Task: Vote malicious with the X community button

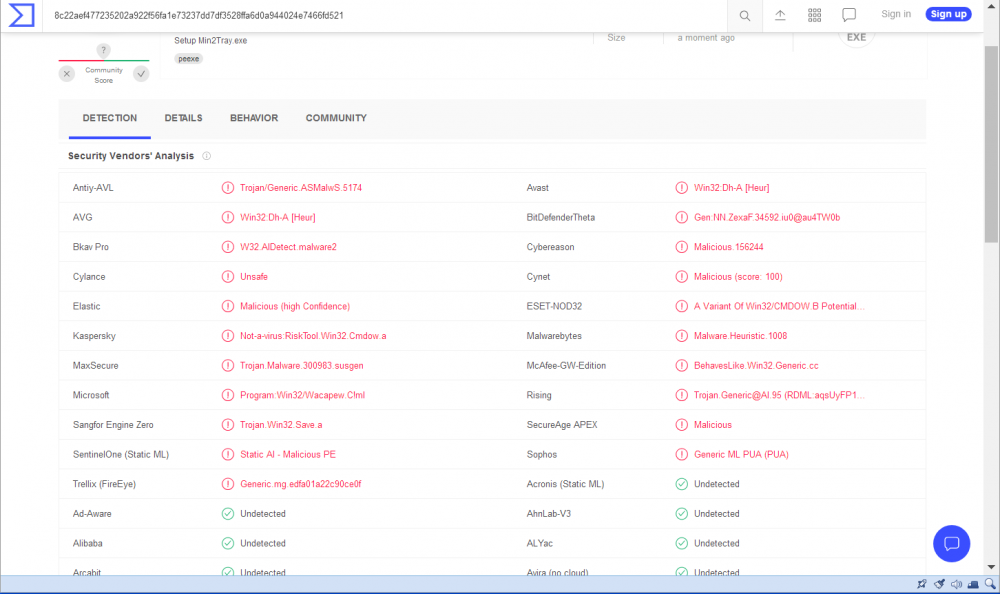Action: 67,74
